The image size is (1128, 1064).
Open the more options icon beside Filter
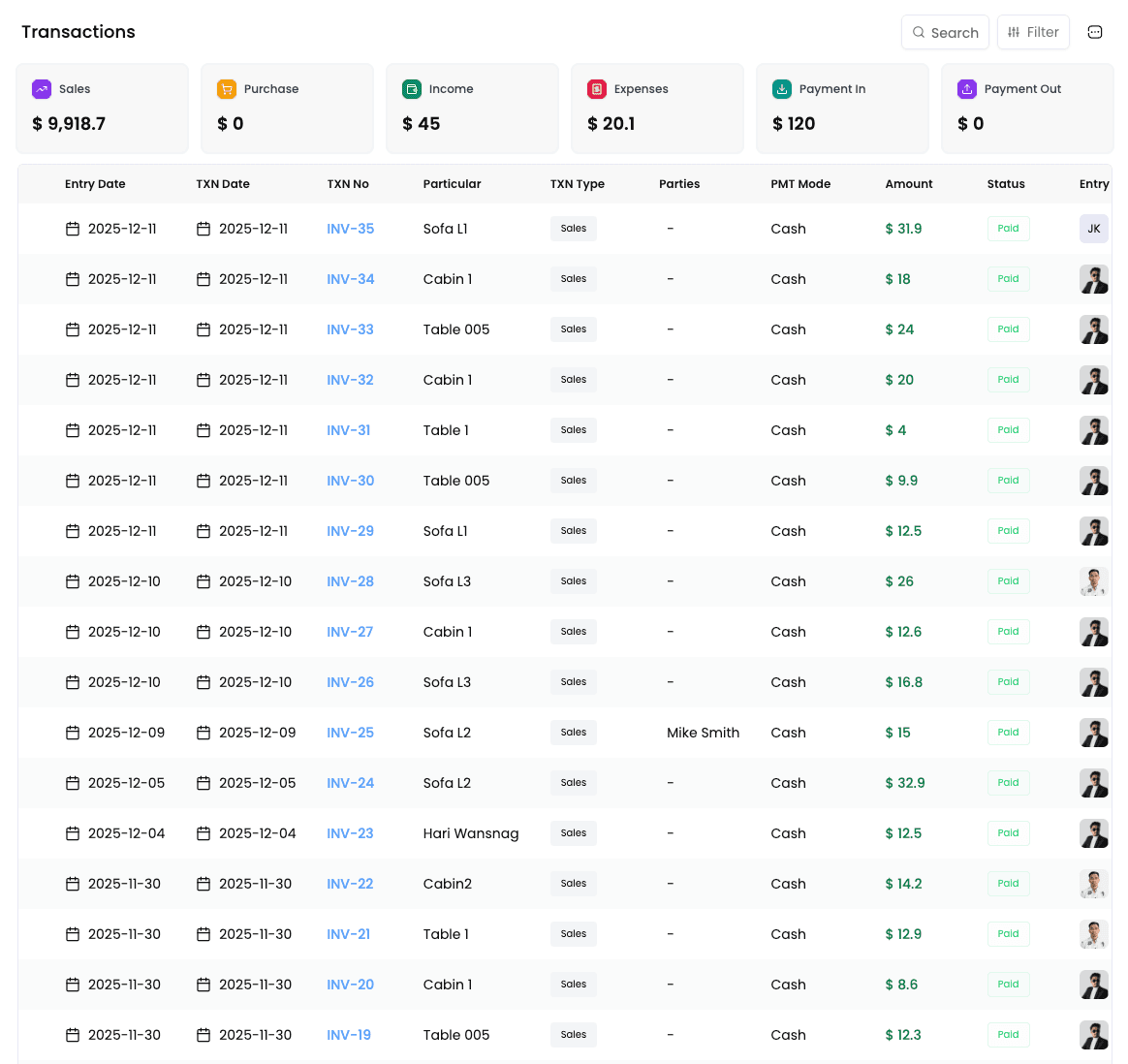[x=1095, y=32]
